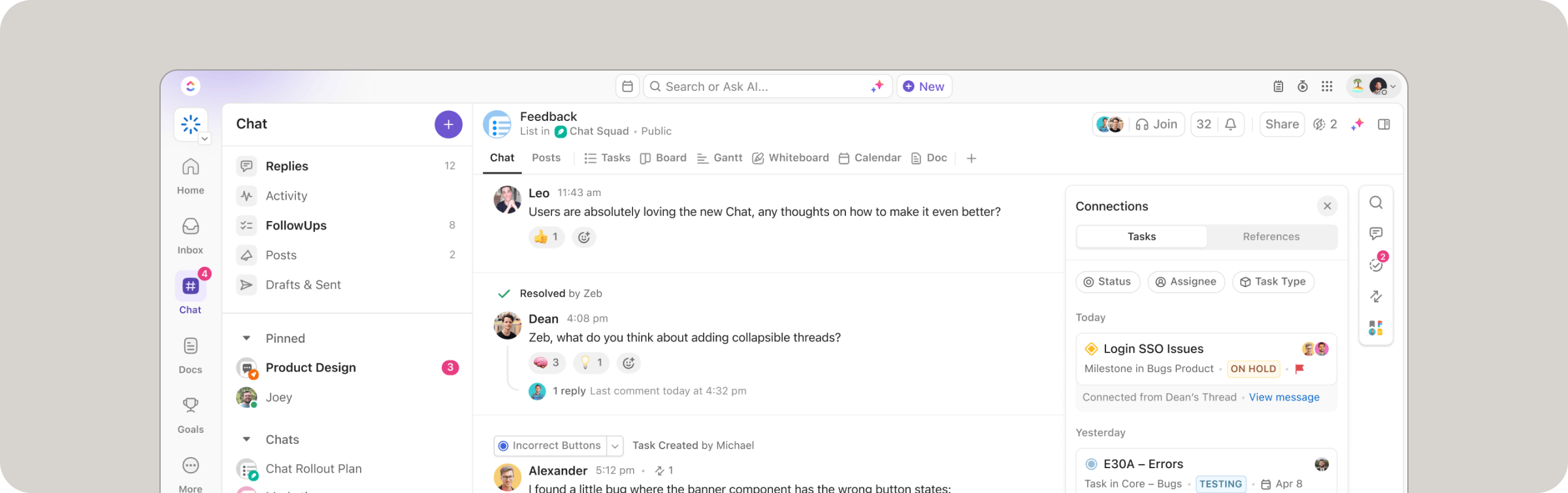Viewport: 1568px width, 493px height.
Task: Click the notepad icon in top bar
Action: [x=1278, y=86]
